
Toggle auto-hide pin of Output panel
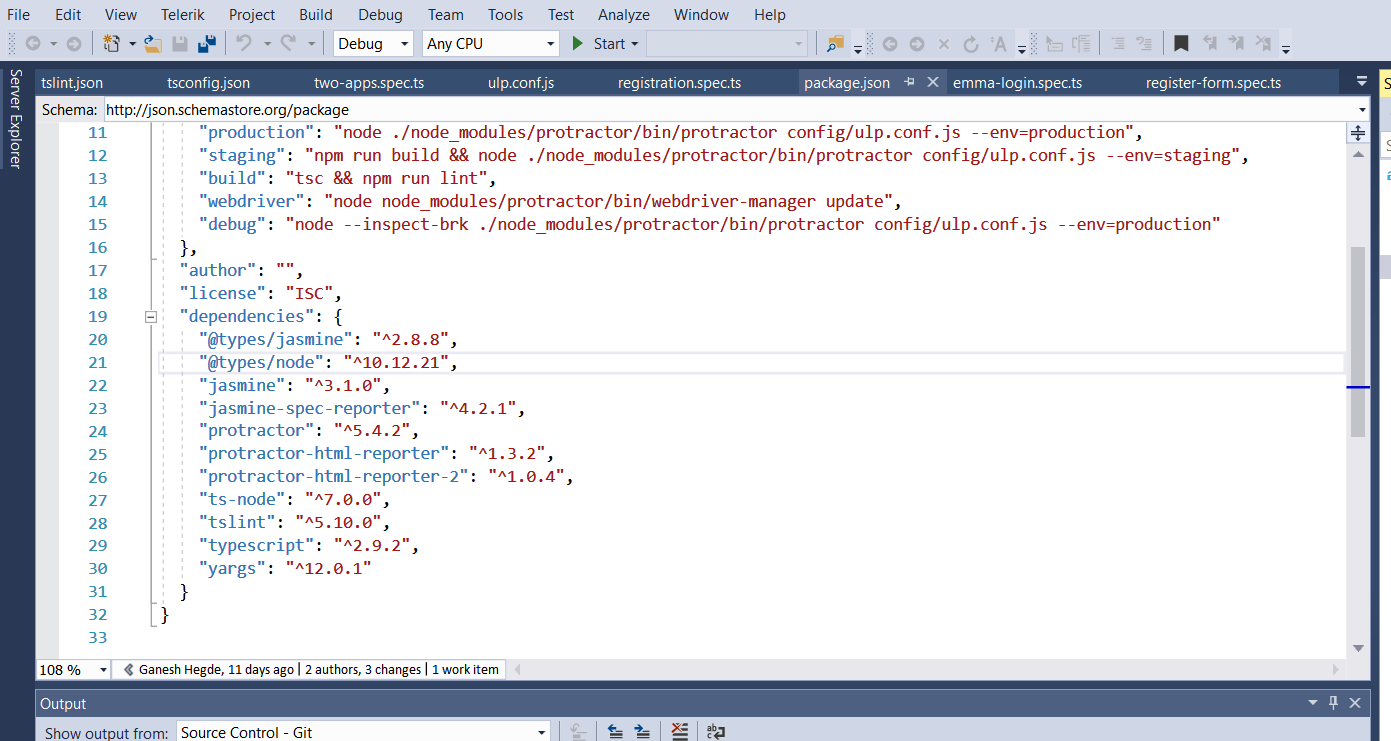coord(1333,704)
